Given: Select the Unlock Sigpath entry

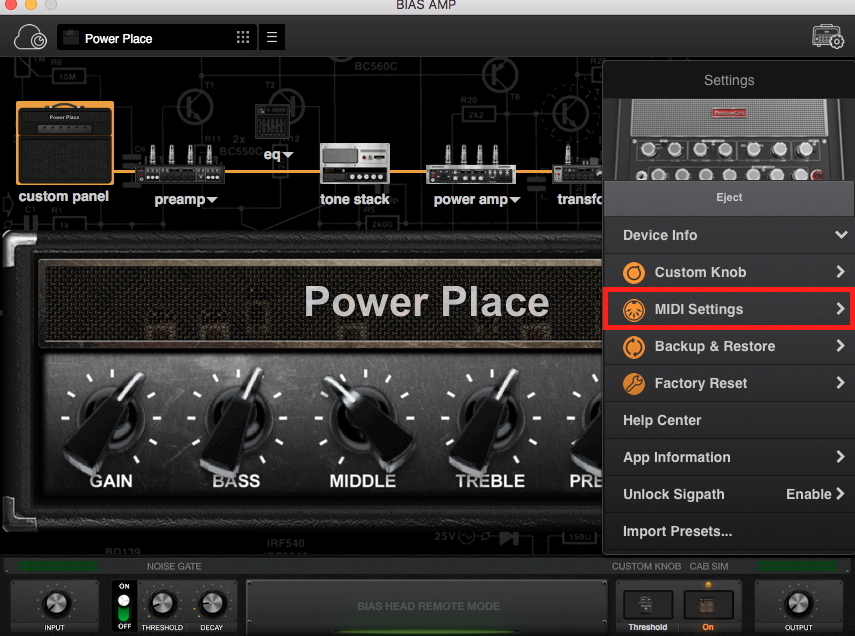Looking at the screenshot, I should (729, 495).
